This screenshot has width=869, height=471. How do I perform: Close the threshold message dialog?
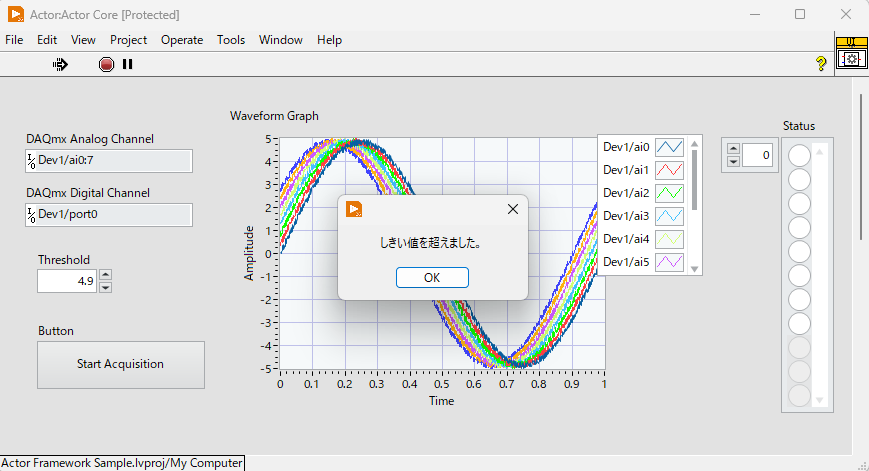pyautogui.click(x=513, y=209)
